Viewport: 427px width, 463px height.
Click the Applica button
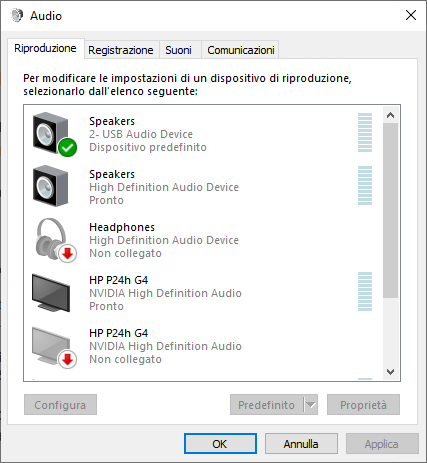point(382,444)
